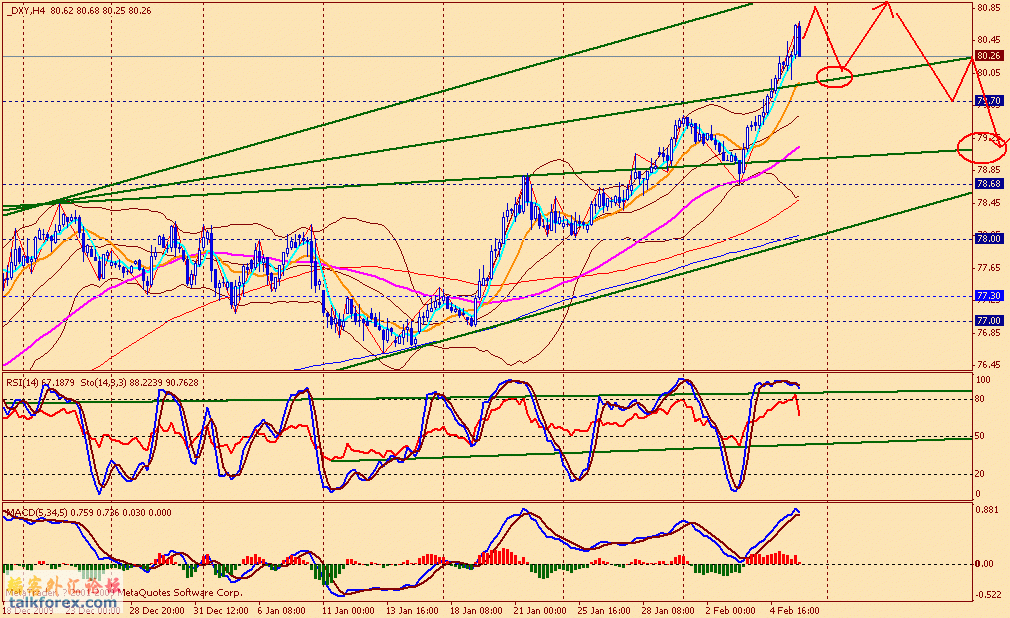Click the 31 Dec 12:00 time label

point(221,611)
